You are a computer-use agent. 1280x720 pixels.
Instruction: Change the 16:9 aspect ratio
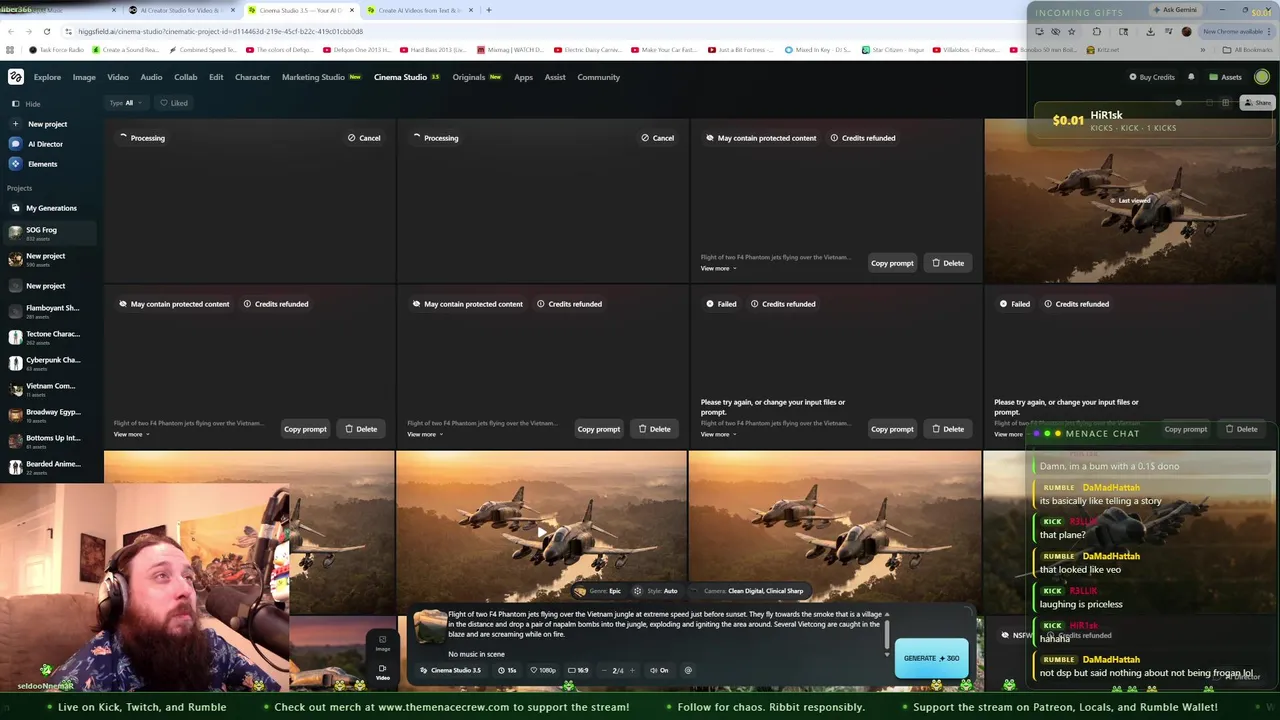click(x=578, y=671)
